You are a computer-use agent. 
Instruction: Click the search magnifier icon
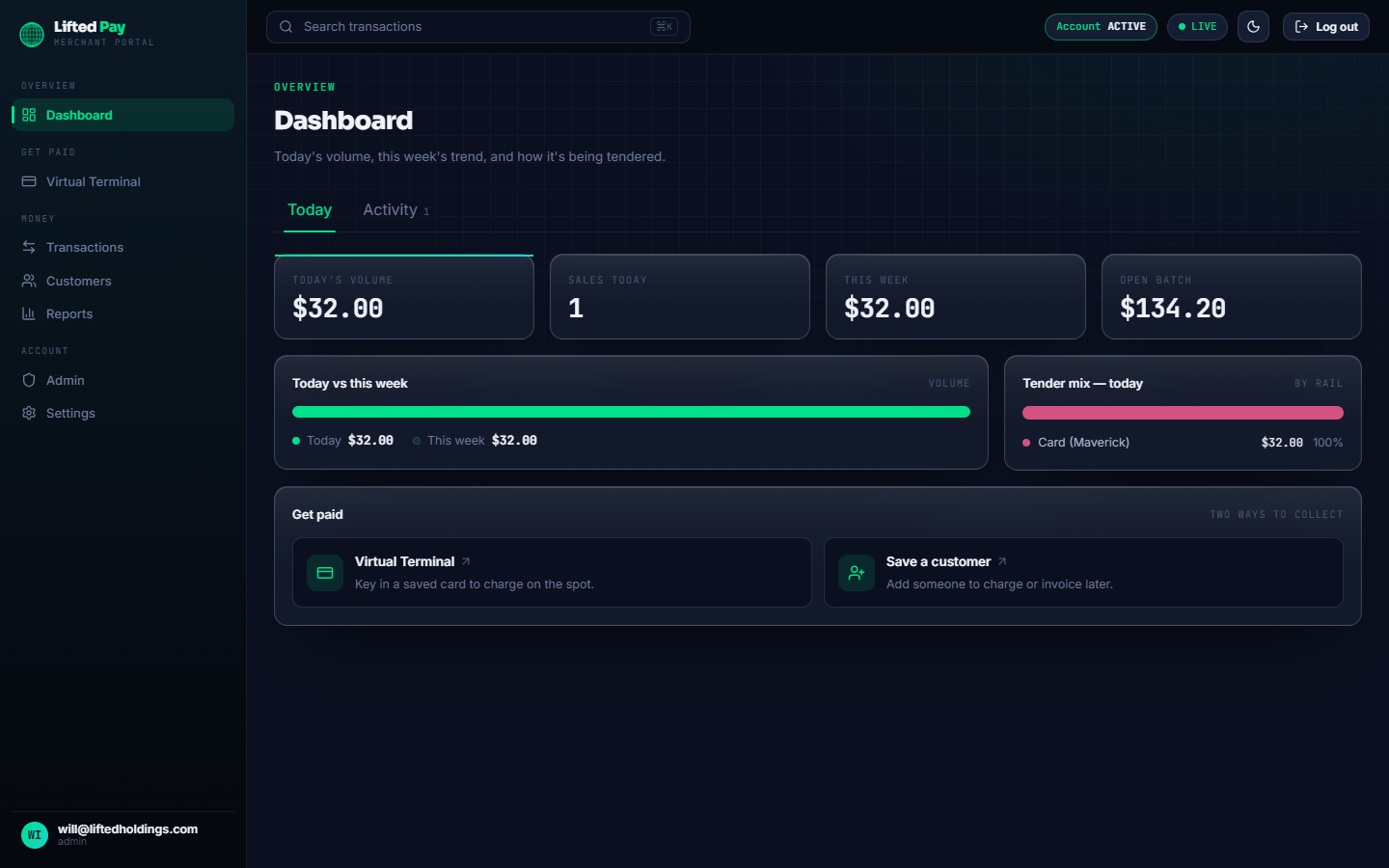(x=286, y=27)
